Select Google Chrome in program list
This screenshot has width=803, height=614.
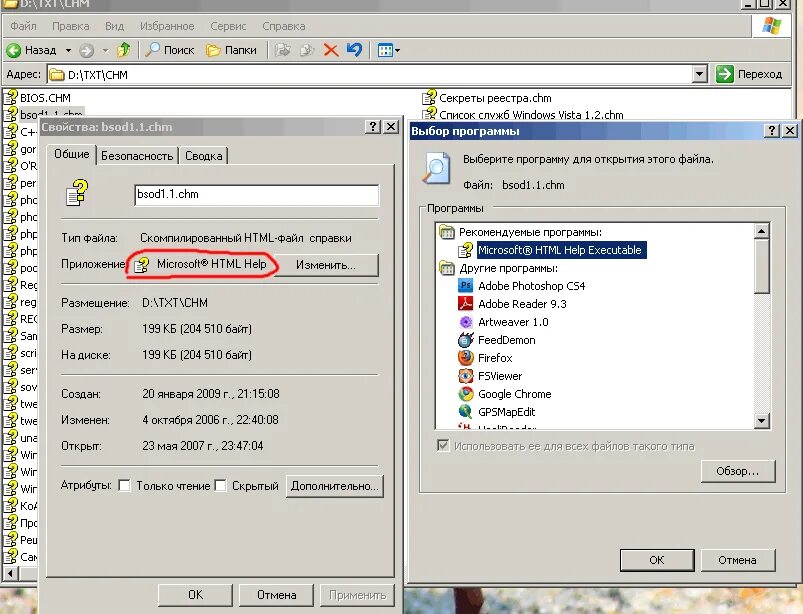515,393
